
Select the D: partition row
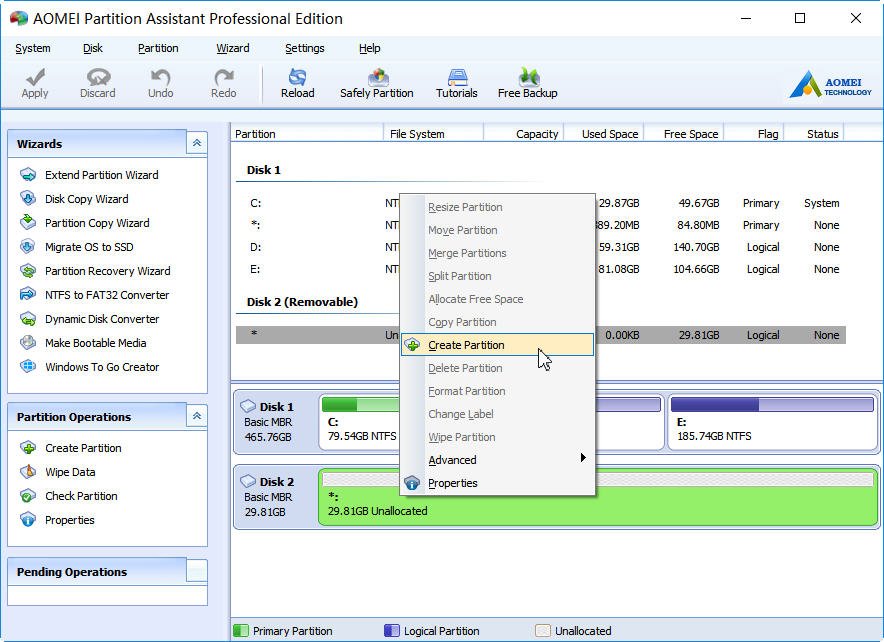[541, 247]
